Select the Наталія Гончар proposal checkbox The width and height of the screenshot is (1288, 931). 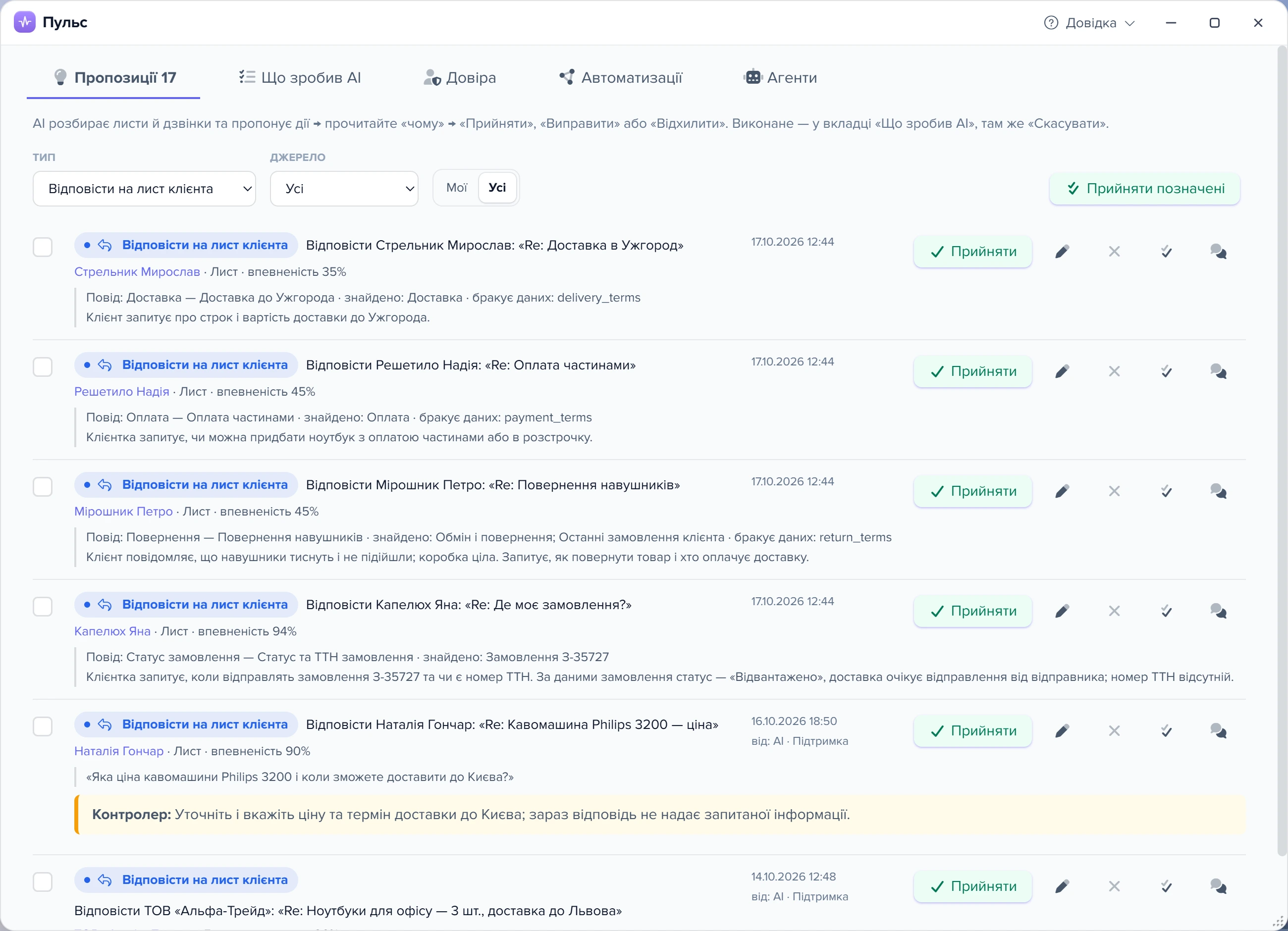(x=43, y=726)
